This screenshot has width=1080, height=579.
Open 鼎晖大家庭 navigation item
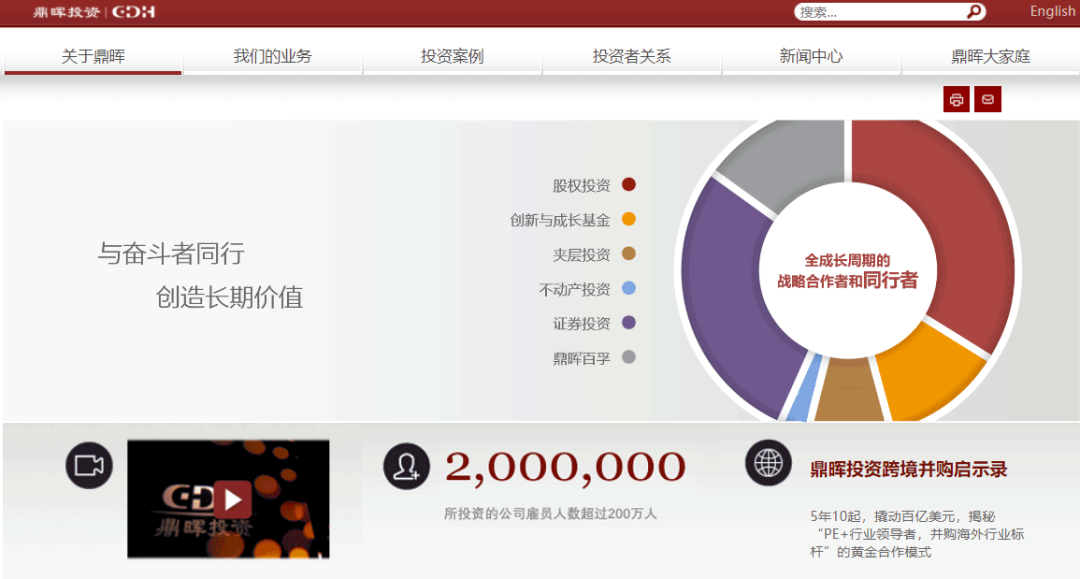[x=990, y=56]
